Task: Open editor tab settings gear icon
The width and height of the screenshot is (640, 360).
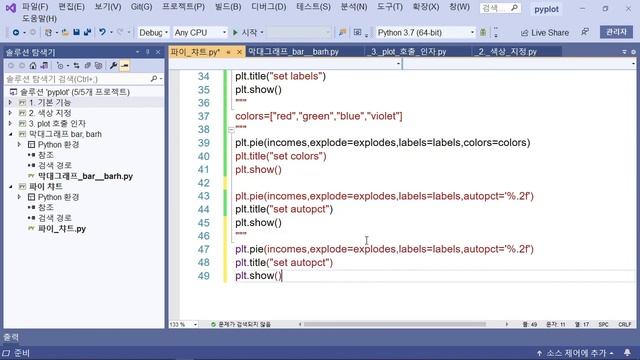Action: [633, 52]
